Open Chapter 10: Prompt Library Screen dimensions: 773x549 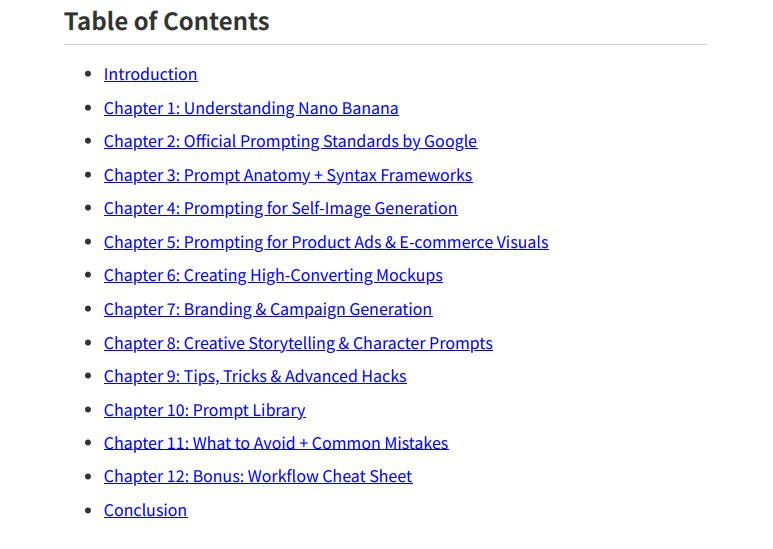(205, 410)
